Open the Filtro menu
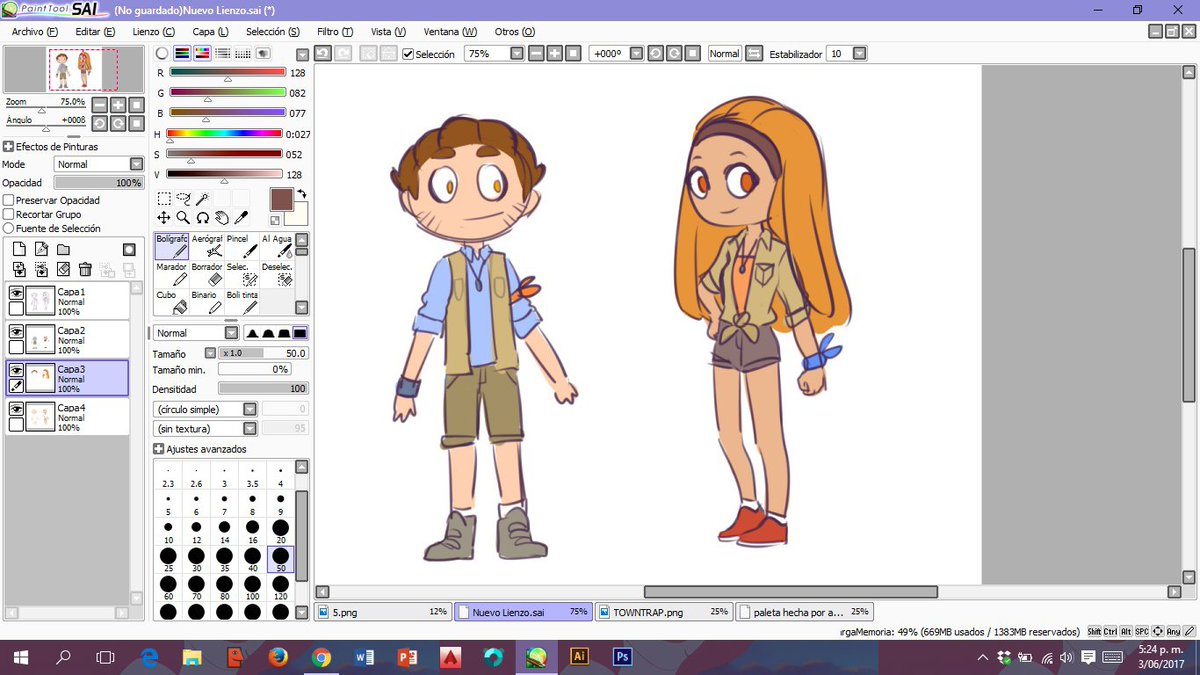1200x675 pixels. [333, 32]
